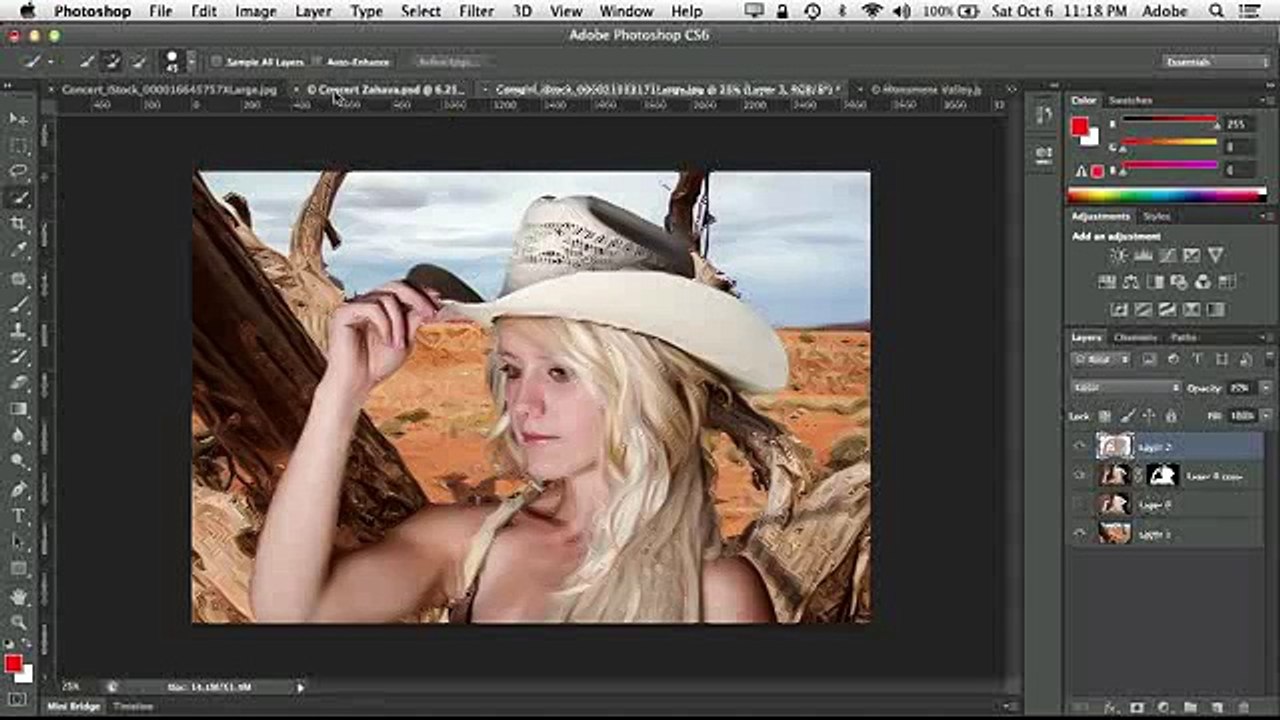The width and height of the screenshot is (1280, 720).
Task: Show the hidden Layer 0
Action: (x=1079, y=505)
